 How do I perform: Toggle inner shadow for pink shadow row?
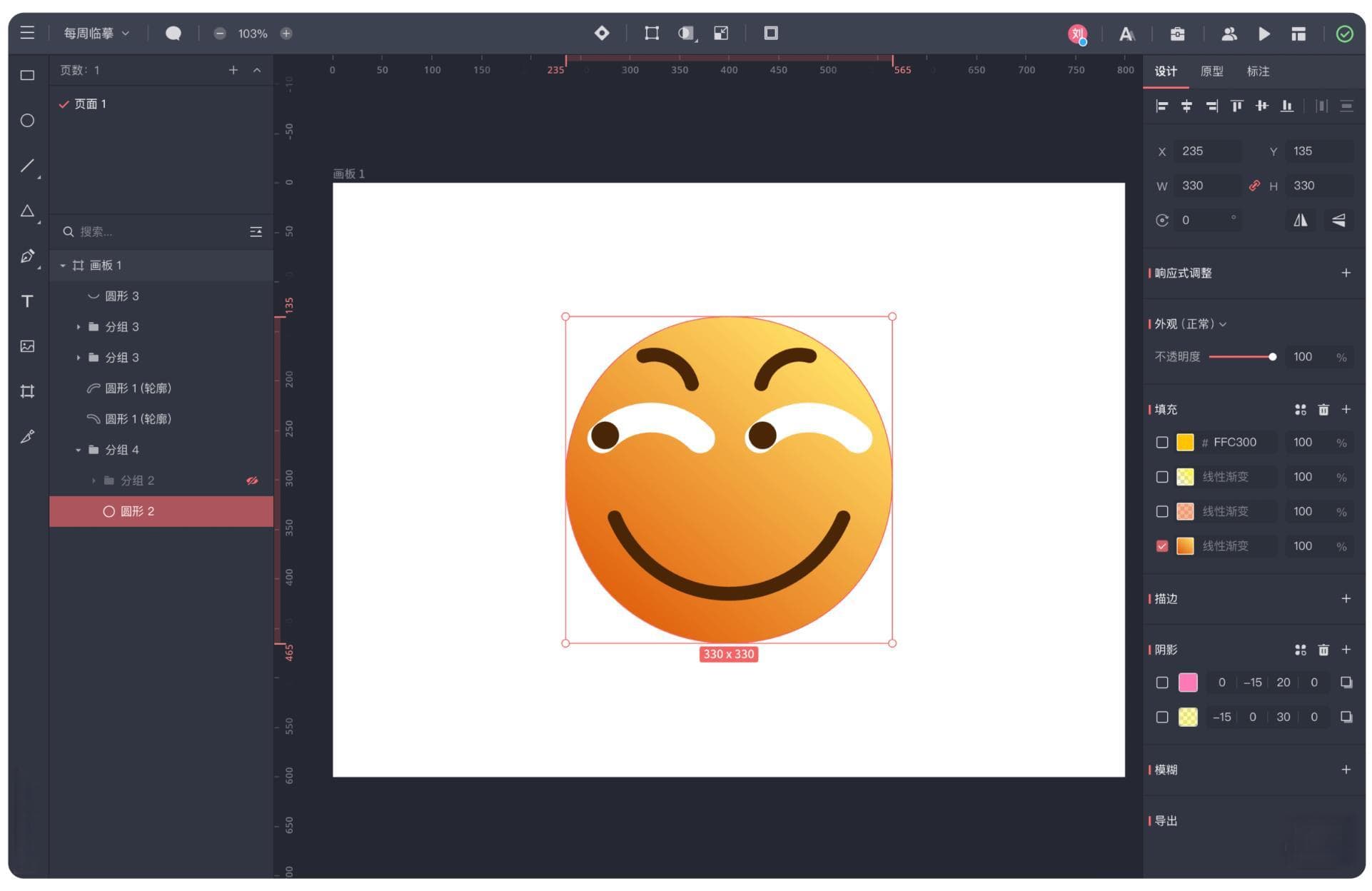pyautogui.click(x=1346, y=683)
